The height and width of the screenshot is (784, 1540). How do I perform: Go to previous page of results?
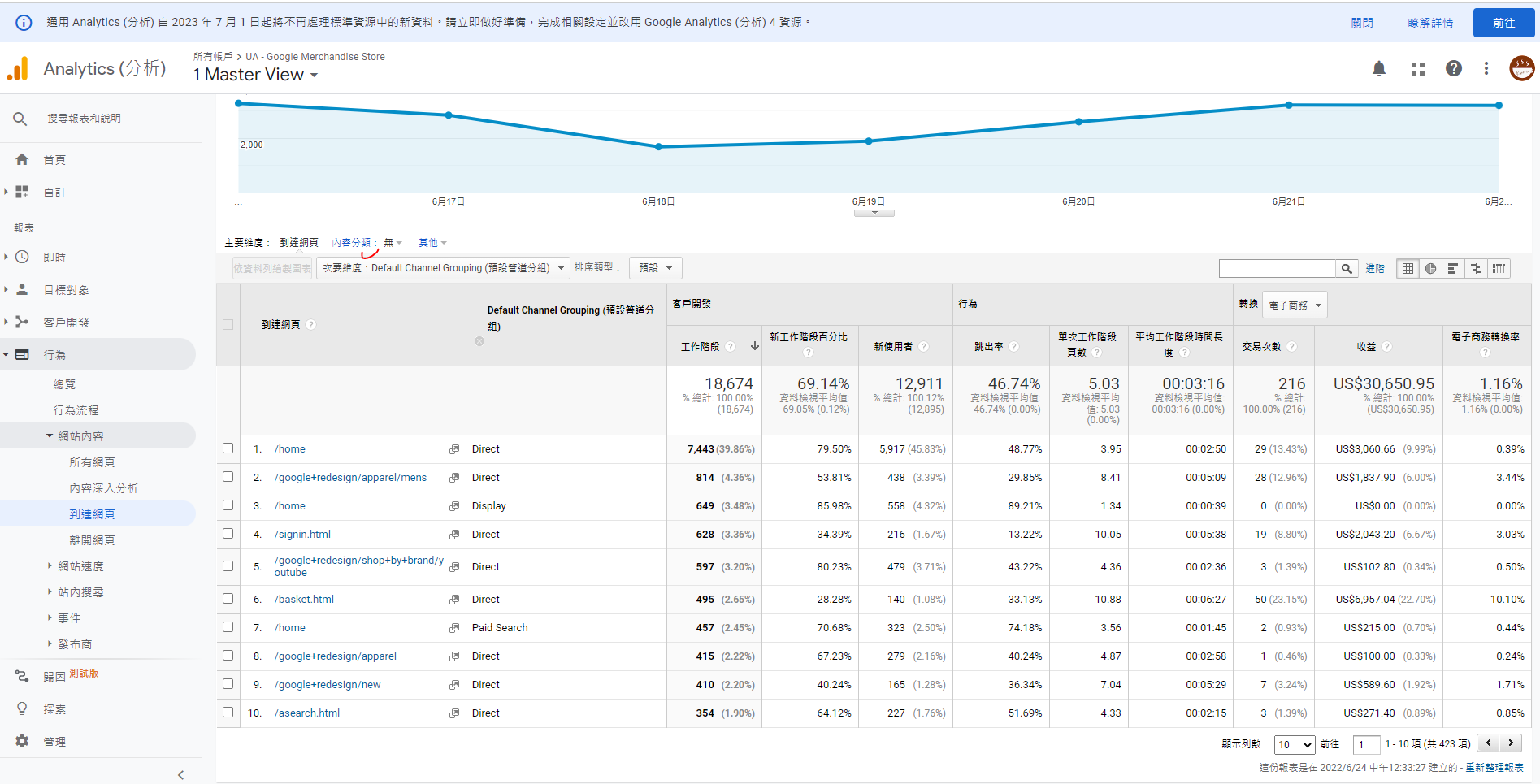[1488, 743]
